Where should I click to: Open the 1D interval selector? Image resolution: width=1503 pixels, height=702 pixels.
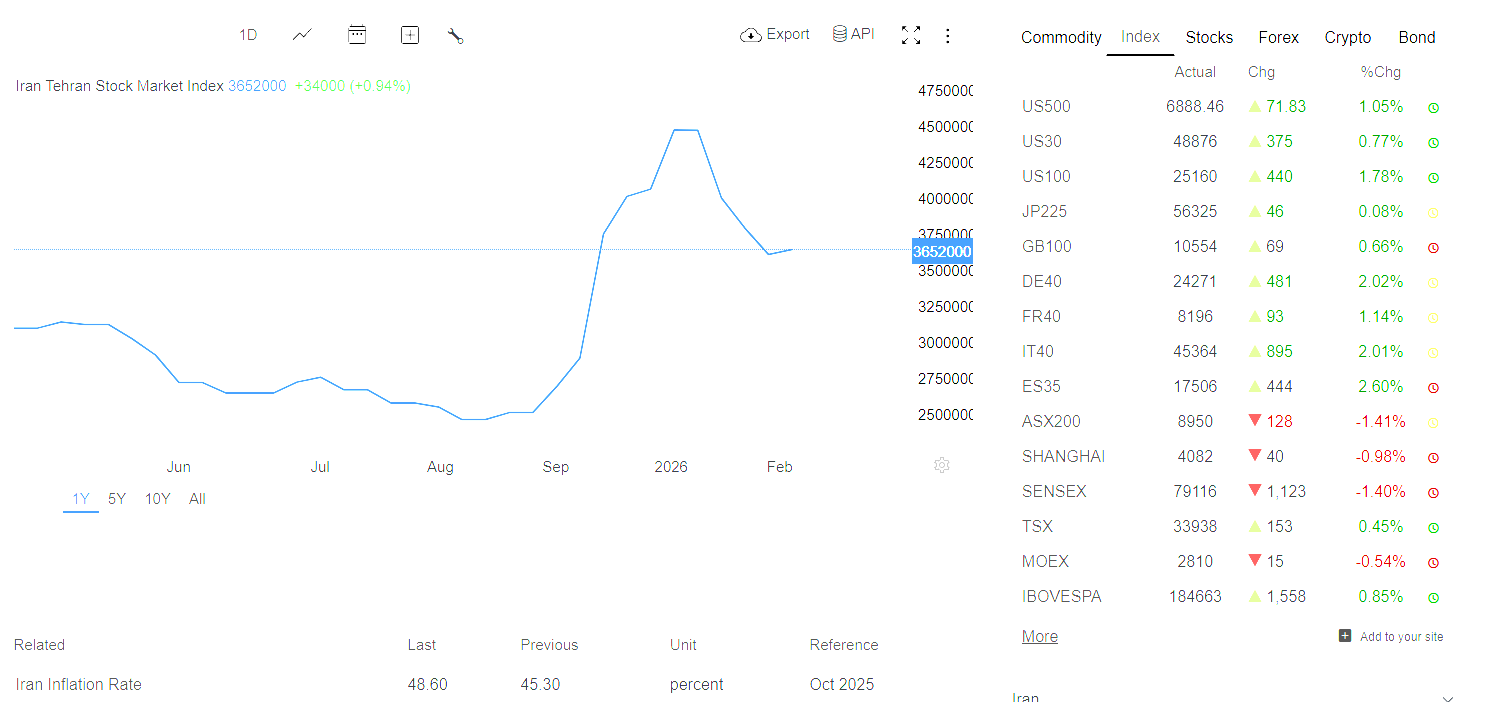pos(248,35)
